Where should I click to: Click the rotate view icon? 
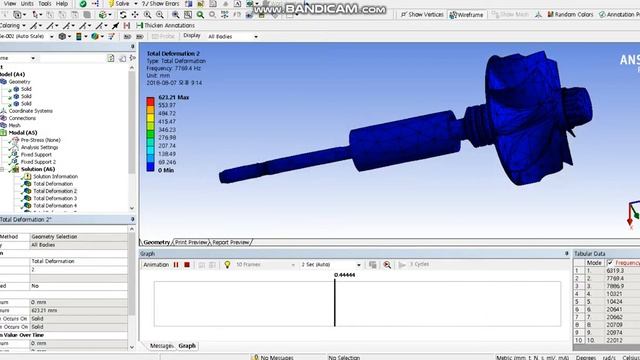(123, 15)
